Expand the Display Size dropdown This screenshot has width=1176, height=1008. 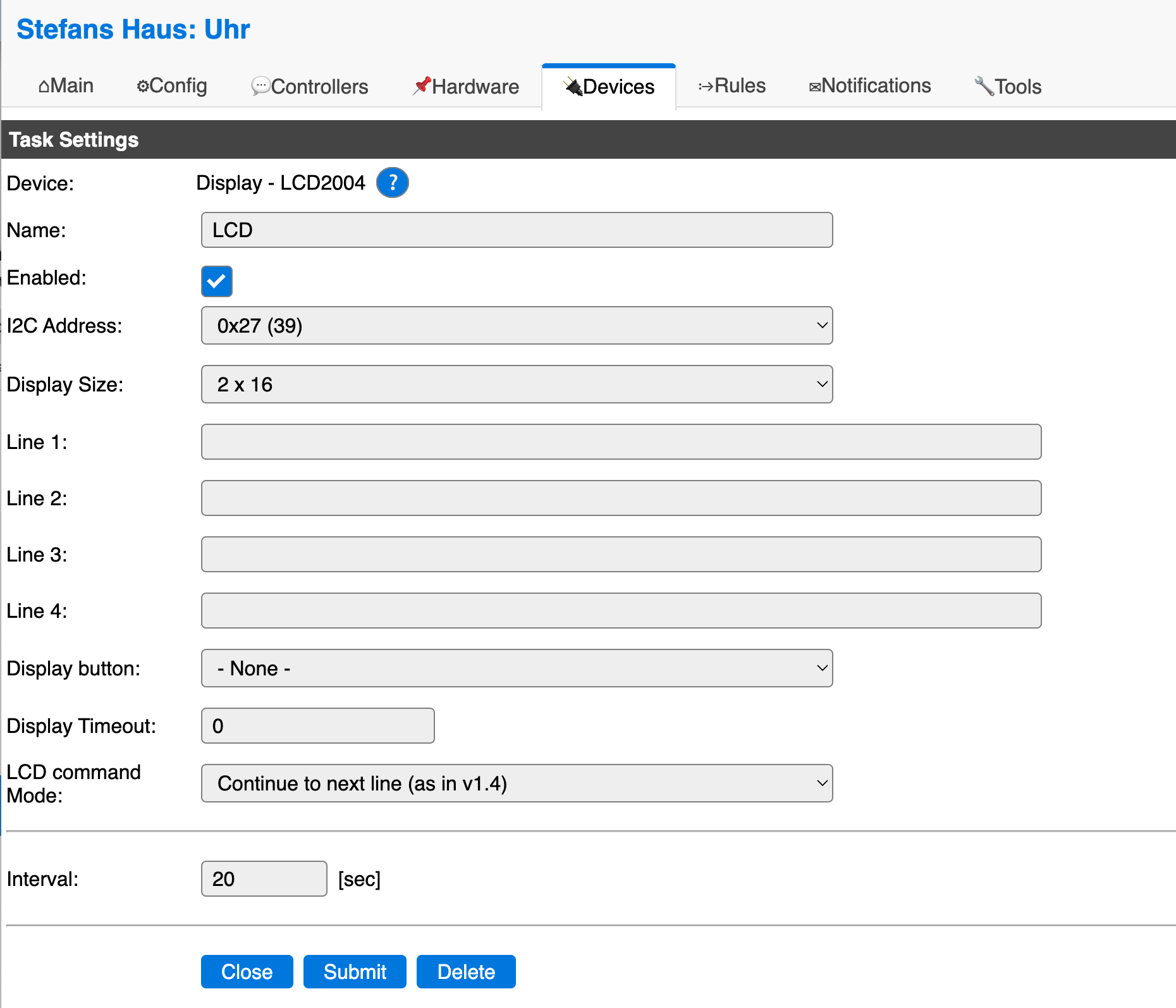point(517,384)
